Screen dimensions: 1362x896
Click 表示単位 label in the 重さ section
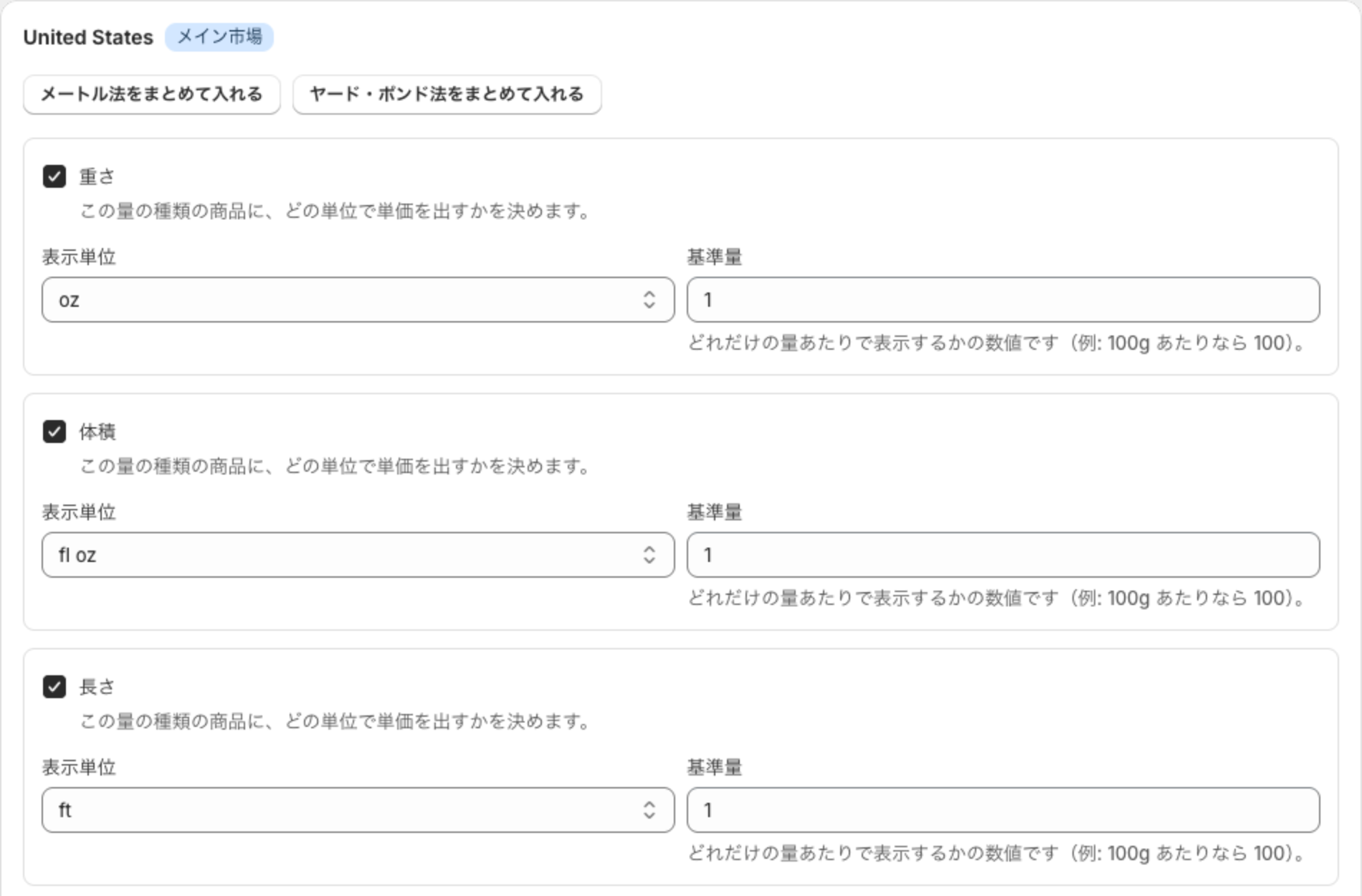point(79,257)
